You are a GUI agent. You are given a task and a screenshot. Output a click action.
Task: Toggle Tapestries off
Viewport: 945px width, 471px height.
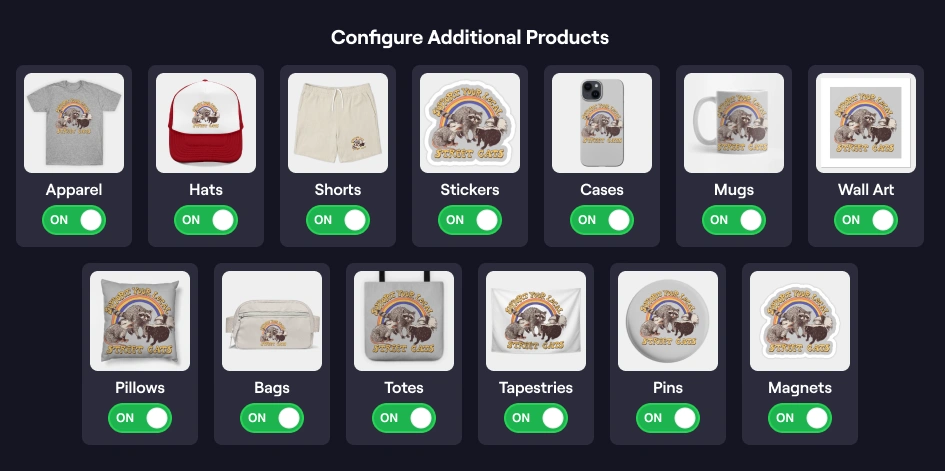[x=536, y=418]
